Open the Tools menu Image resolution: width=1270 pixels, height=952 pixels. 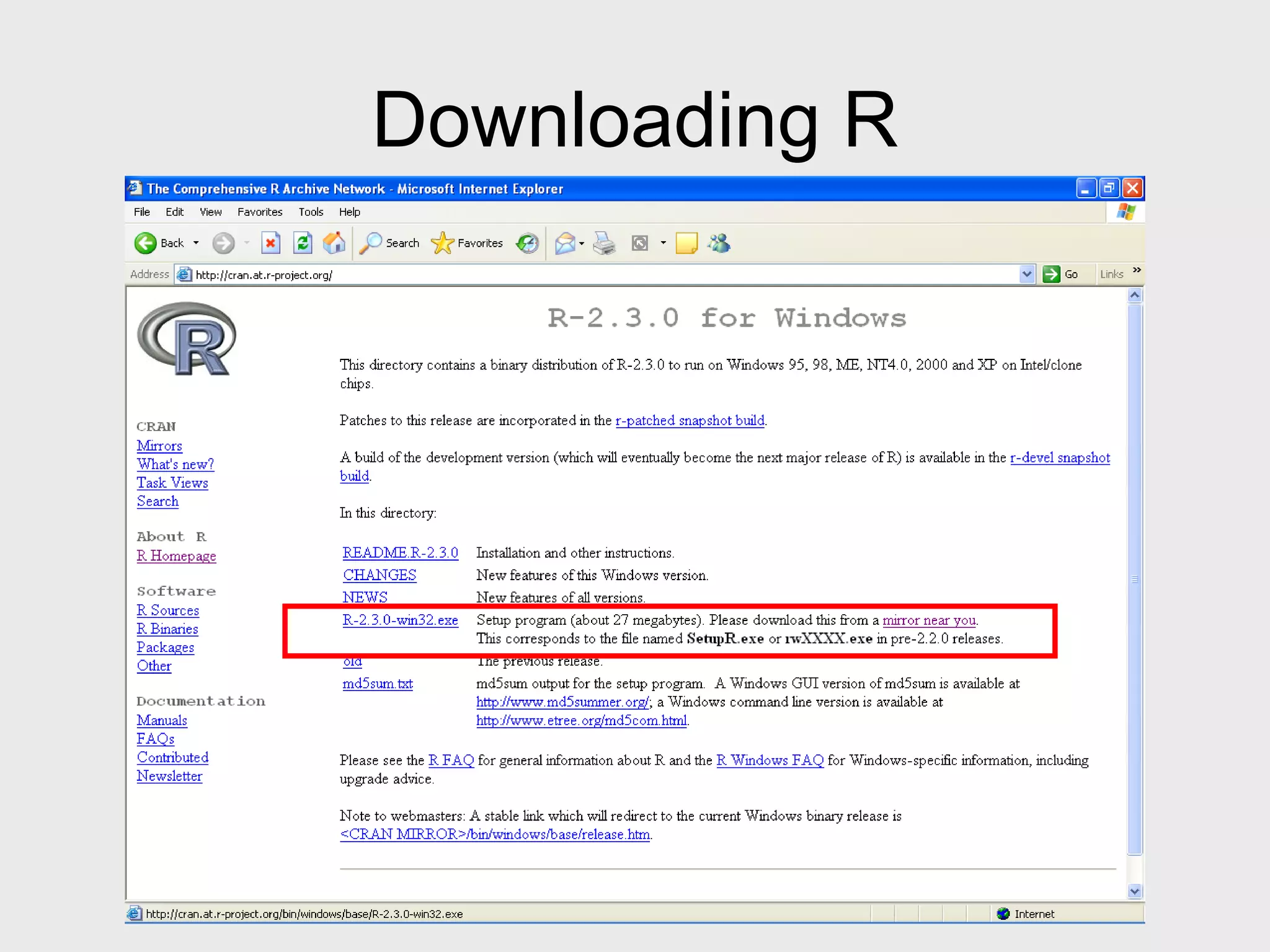(311, 212)
